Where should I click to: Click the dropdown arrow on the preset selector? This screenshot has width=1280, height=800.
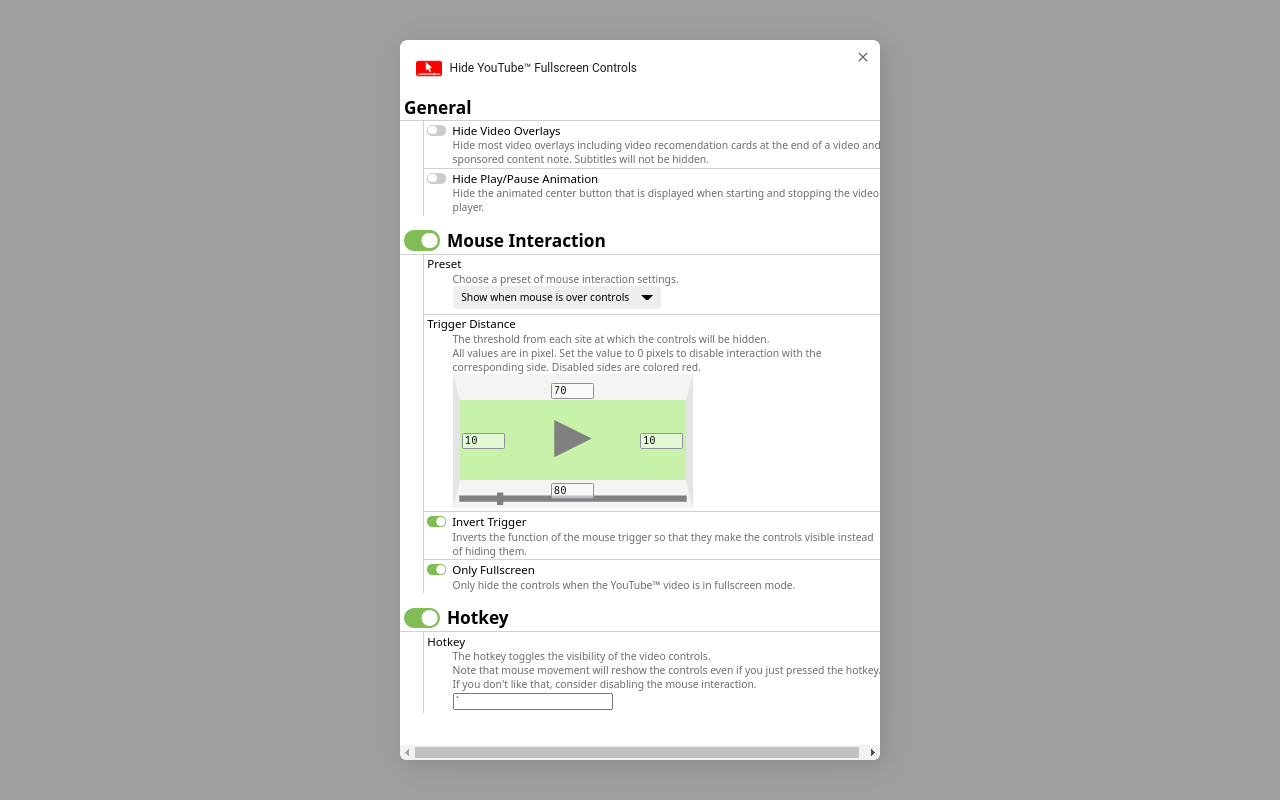(x=647, y=297)
